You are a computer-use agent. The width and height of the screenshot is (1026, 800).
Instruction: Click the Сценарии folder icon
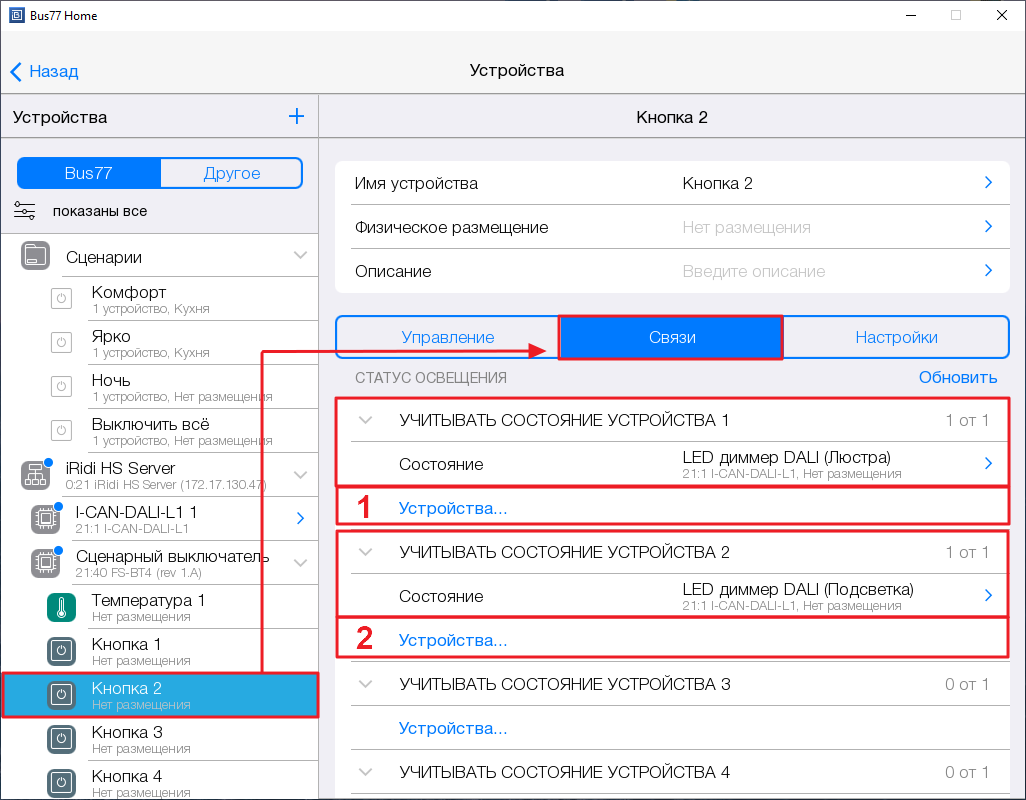36,257
